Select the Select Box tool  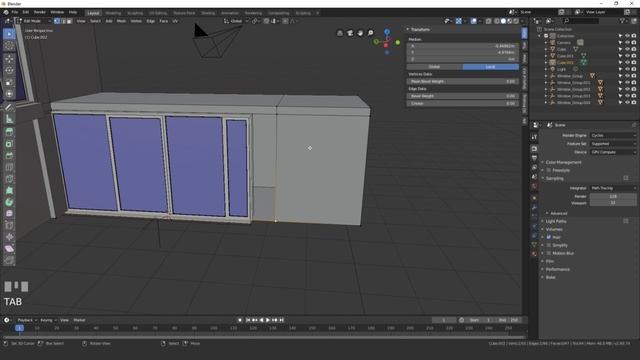(9, 34)
